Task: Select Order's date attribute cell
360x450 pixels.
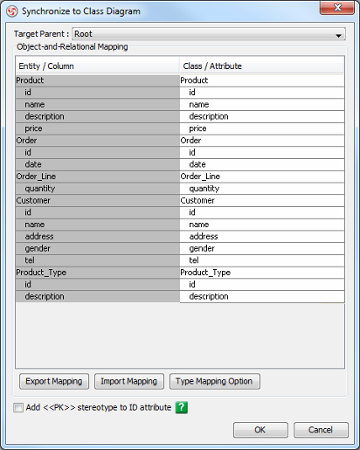Action: 262,165
